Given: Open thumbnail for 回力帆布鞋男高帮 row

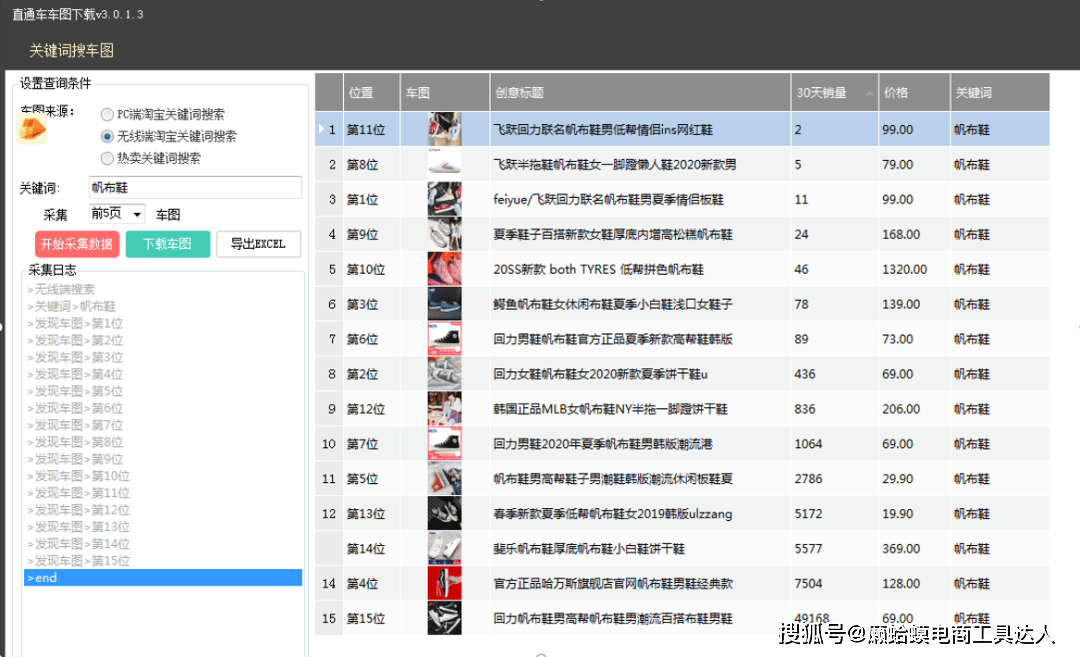Looking at the screenshot, I should 444,618.
